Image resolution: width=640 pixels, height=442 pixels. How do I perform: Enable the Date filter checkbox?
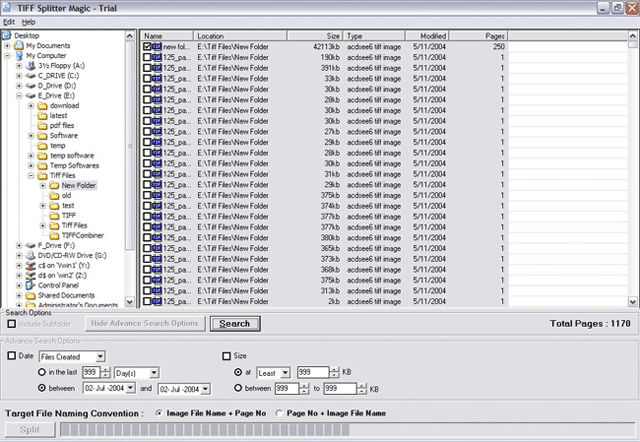[x=11, y=356]
